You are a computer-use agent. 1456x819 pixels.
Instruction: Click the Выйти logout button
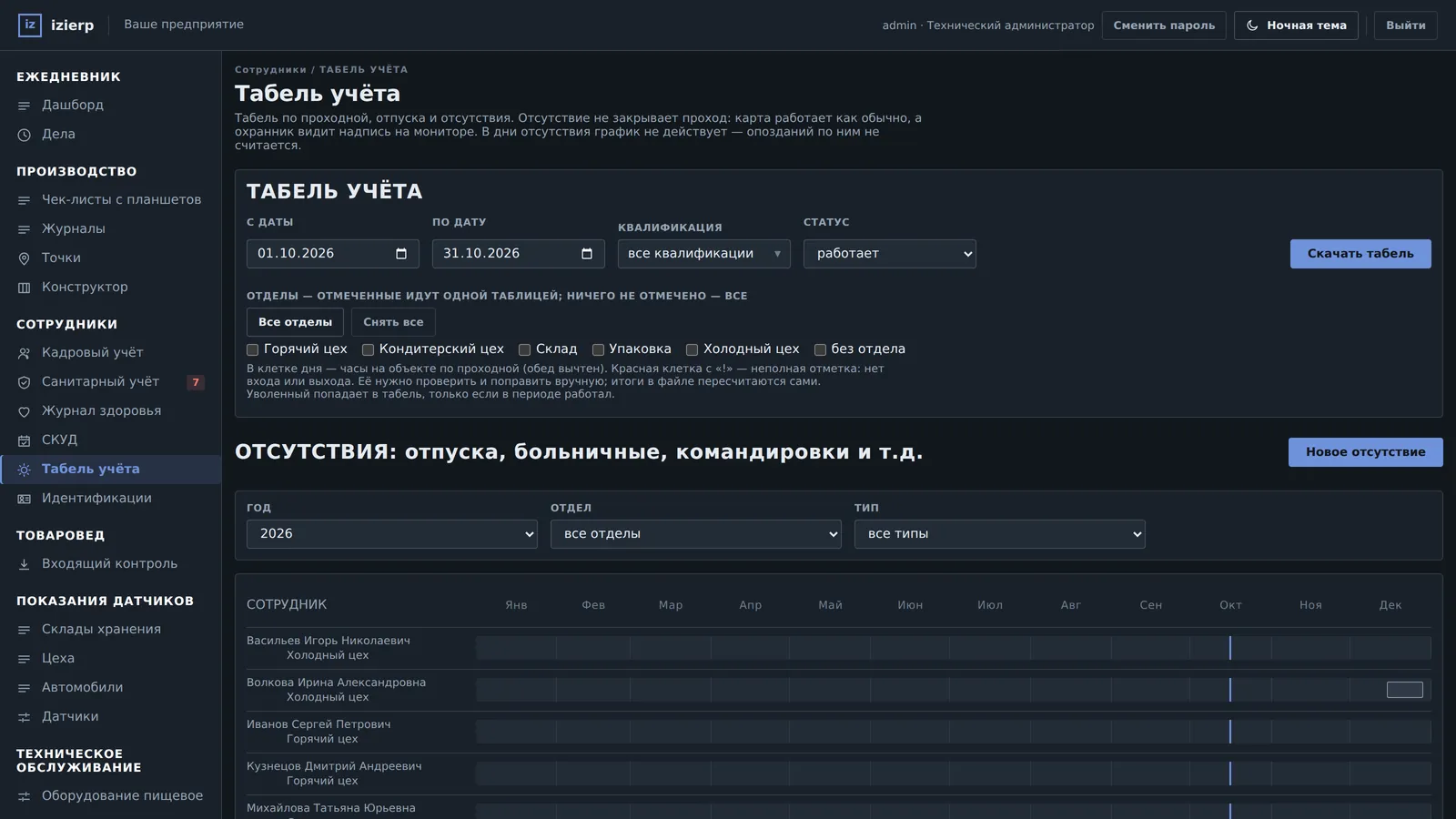pos(1405,25)
